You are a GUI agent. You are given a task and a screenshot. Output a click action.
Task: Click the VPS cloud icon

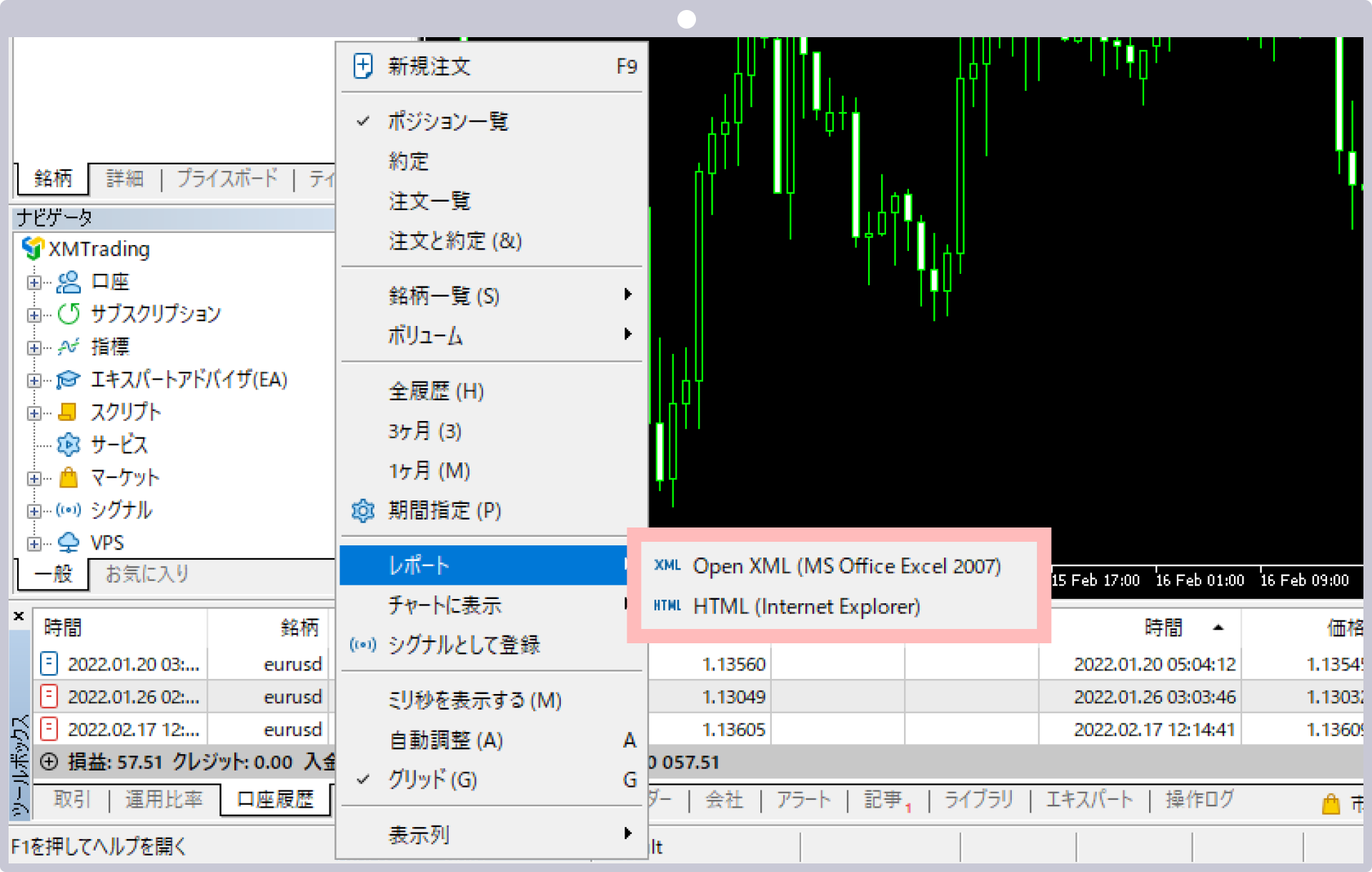(69, 542)
